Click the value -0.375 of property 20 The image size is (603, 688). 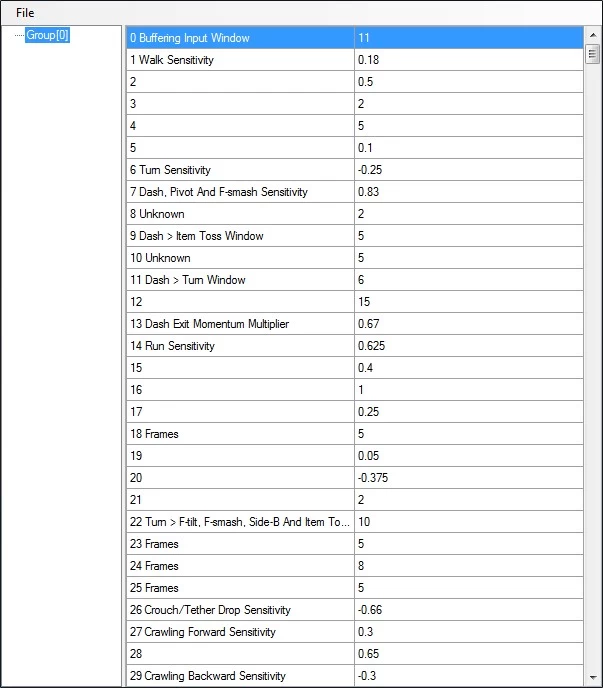[468, 478]
